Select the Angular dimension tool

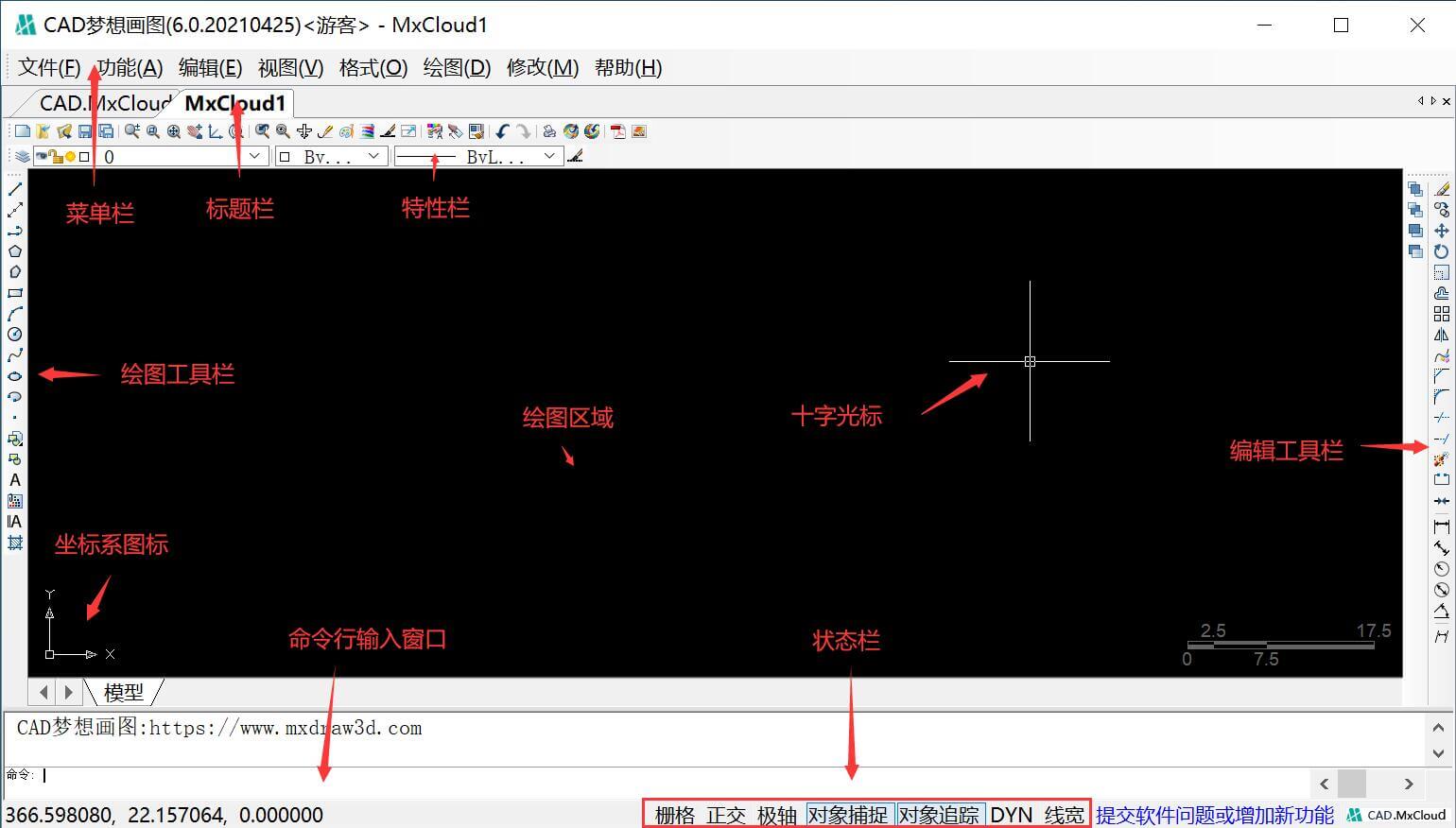click(x=1442, y=611)
